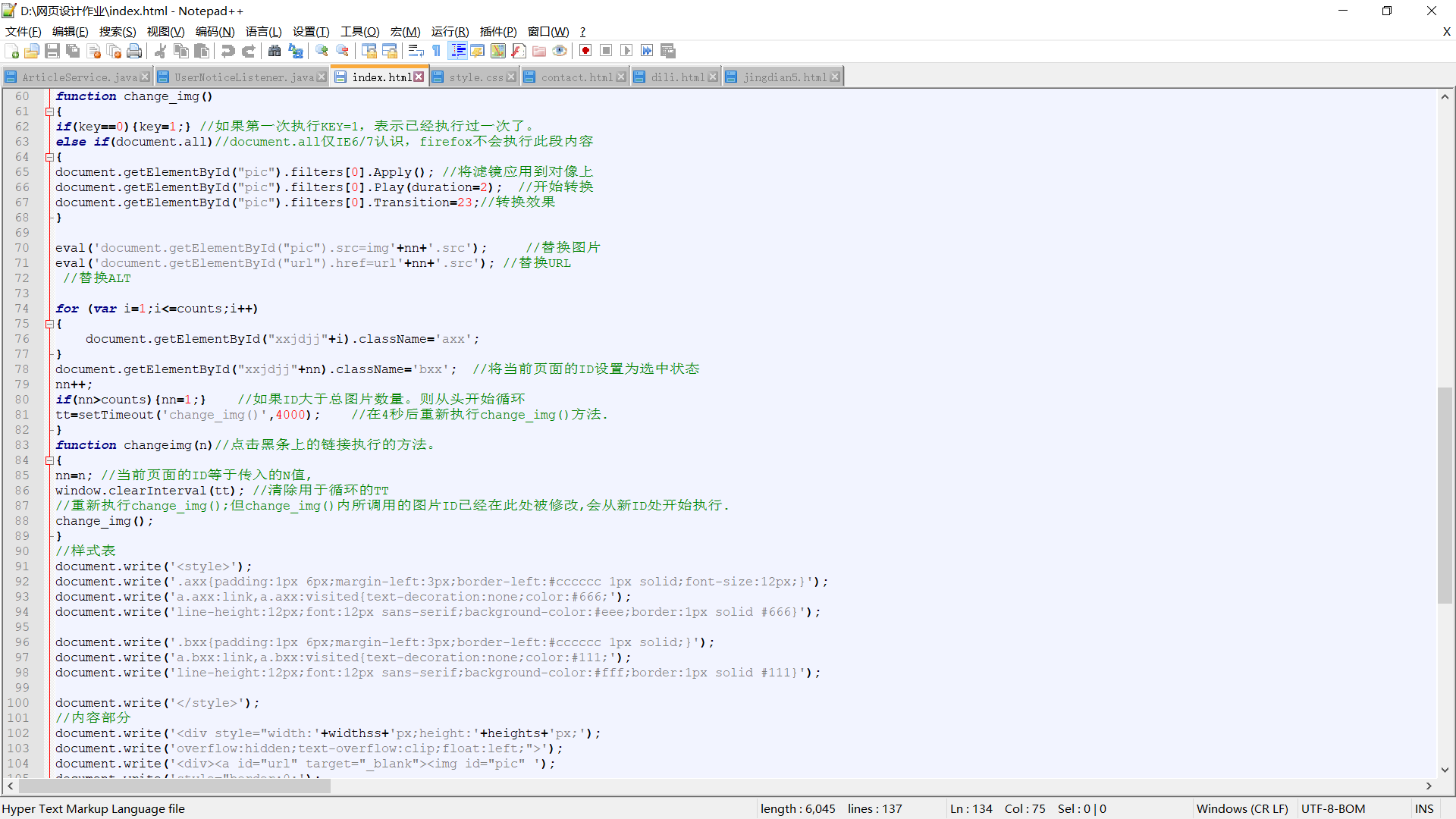
Task: Close the style.css tab
Action: coord(511,77)
